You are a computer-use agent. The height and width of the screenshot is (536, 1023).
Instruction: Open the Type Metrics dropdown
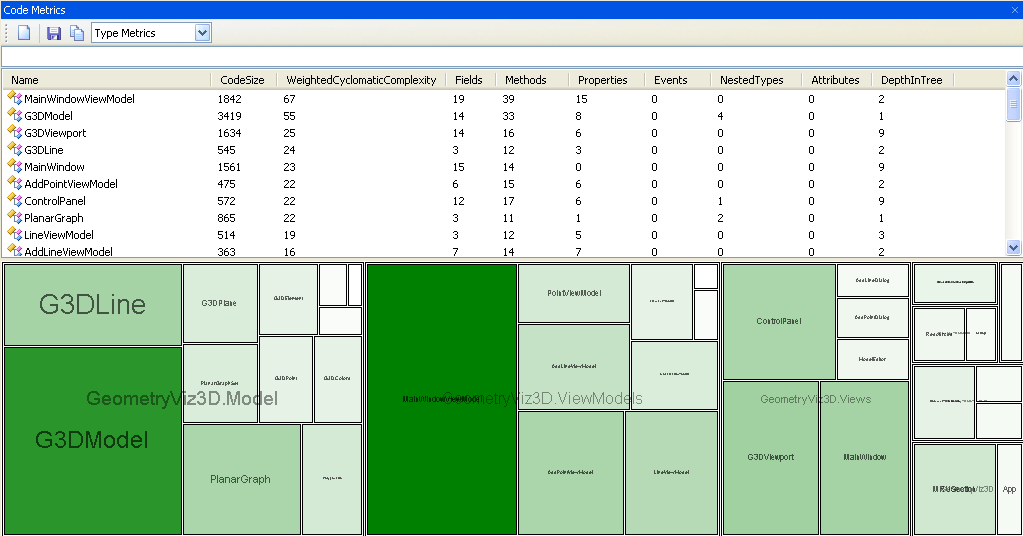click(203, 33)
